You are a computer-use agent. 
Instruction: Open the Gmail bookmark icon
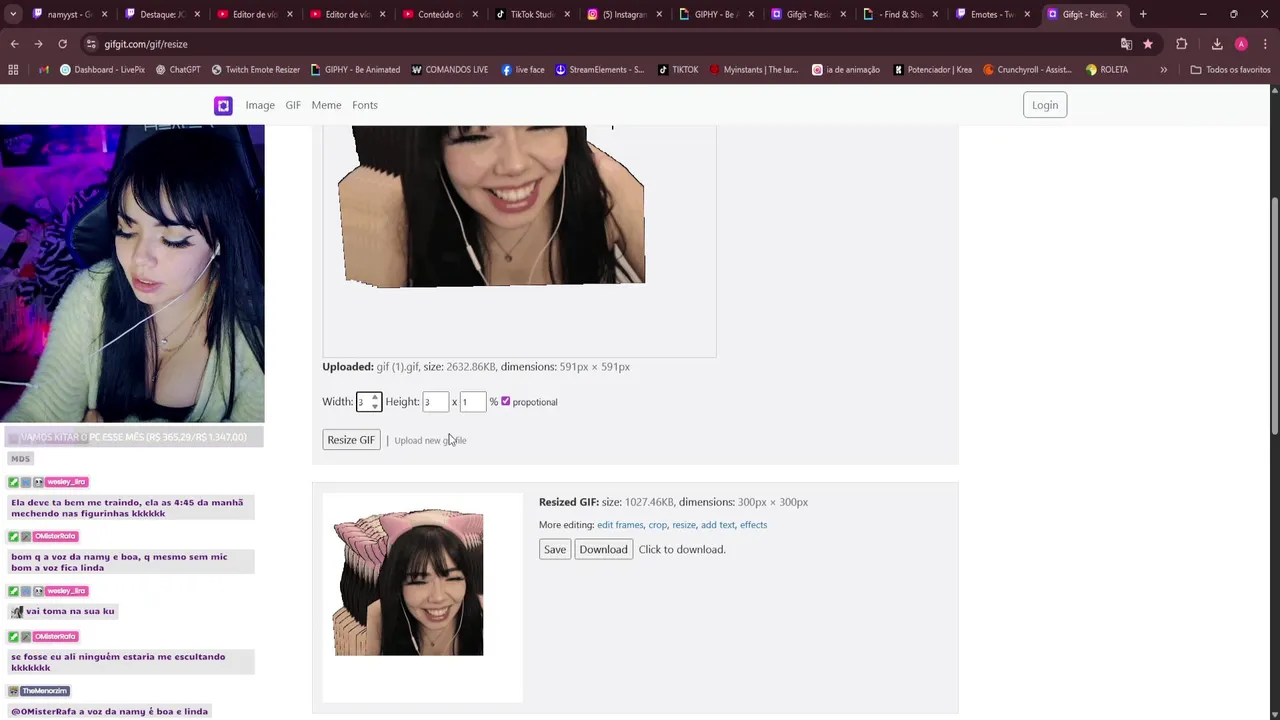click(x=44, y=70)
